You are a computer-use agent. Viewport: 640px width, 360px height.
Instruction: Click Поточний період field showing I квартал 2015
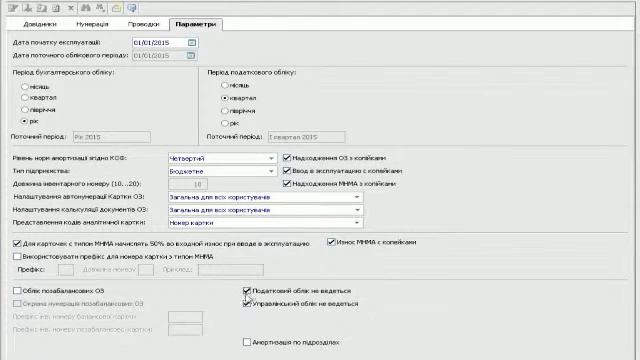tap(307, 137)
